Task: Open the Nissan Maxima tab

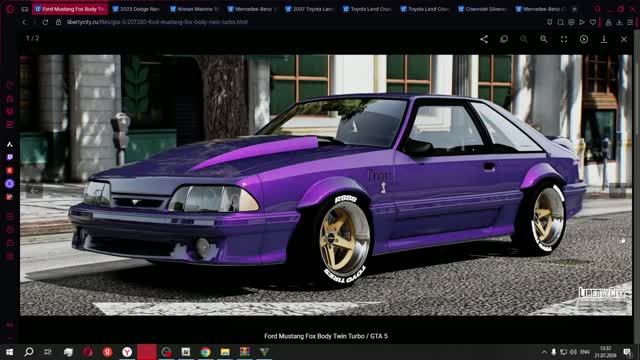Action: [x=194, y=9]
